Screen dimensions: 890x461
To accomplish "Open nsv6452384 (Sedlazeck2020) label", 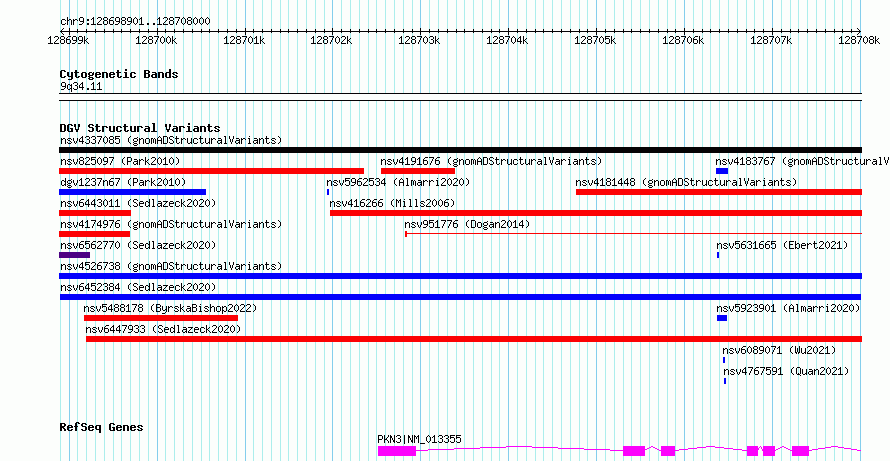I will click(138, 287).
